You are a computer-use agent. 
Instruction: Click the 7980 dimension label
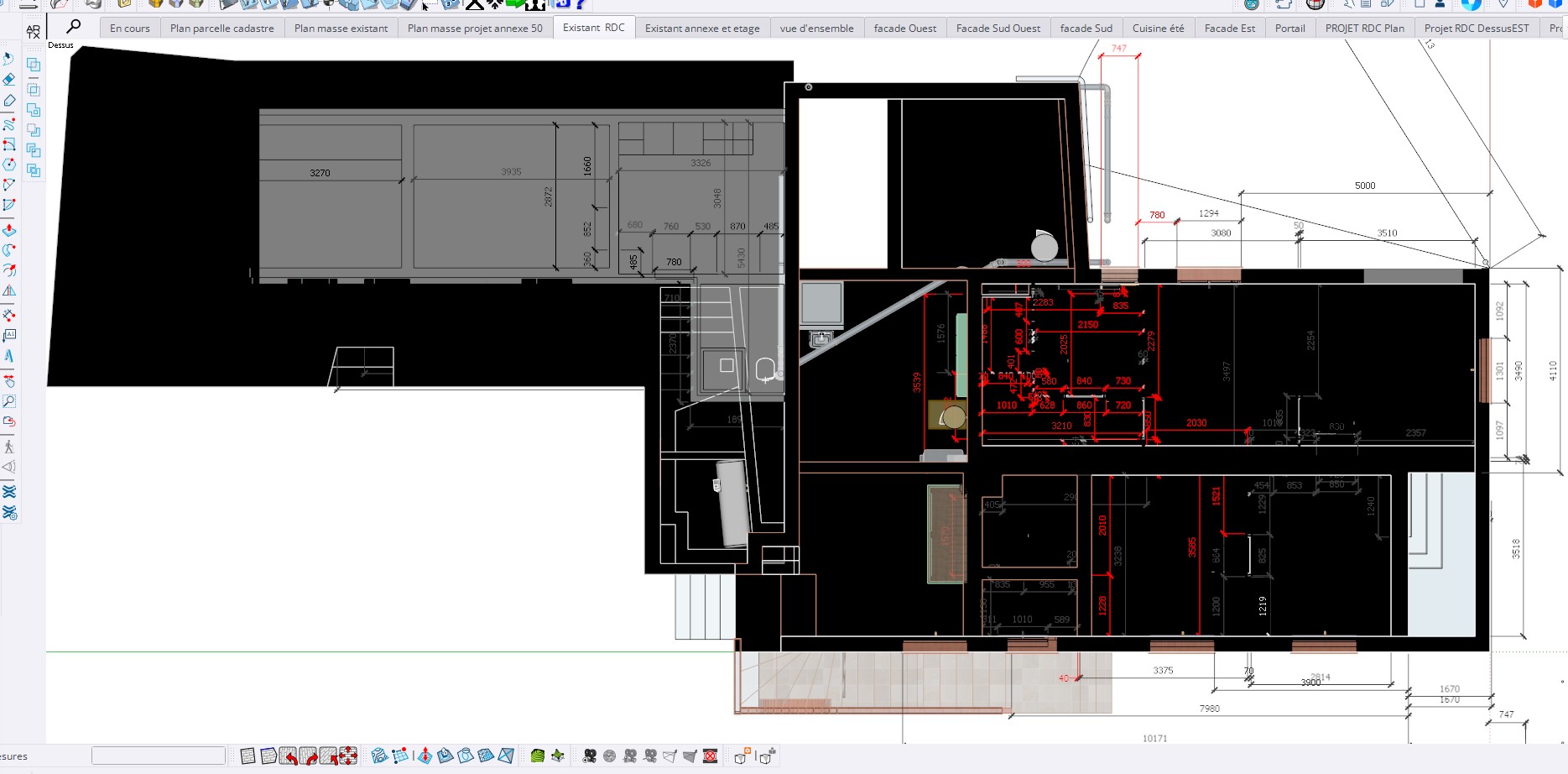click(1209, 709)
